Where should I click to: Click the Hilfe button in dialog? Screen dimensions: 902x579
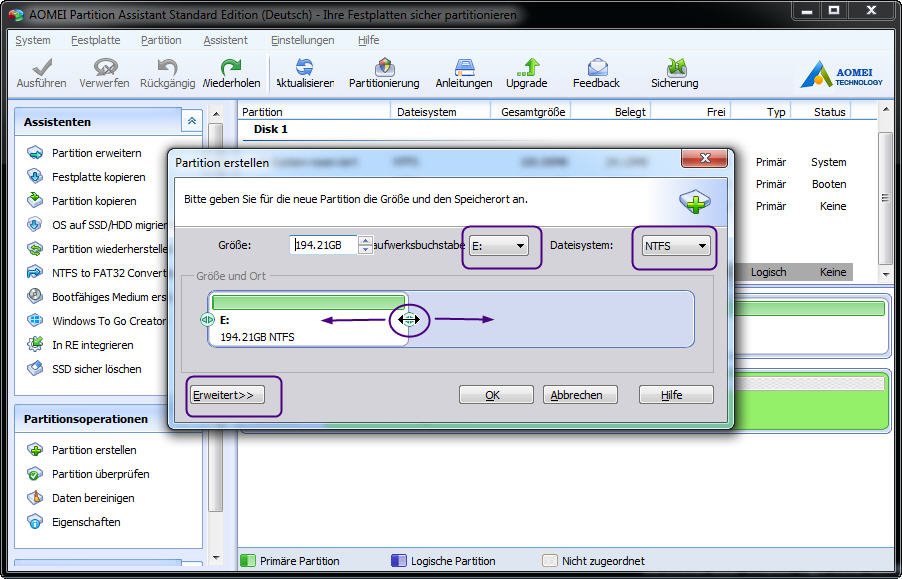(676, 395)
